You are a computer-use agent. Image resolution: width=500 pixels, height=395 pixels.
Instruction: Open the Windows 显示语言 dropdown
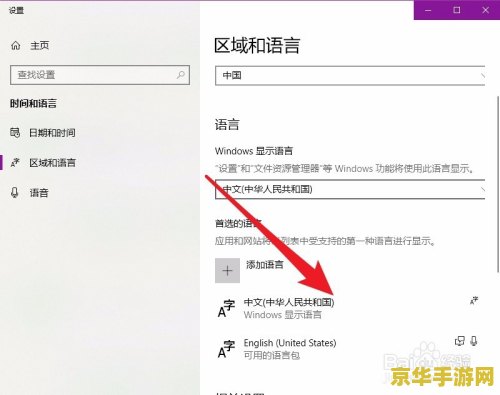point(350,189)
